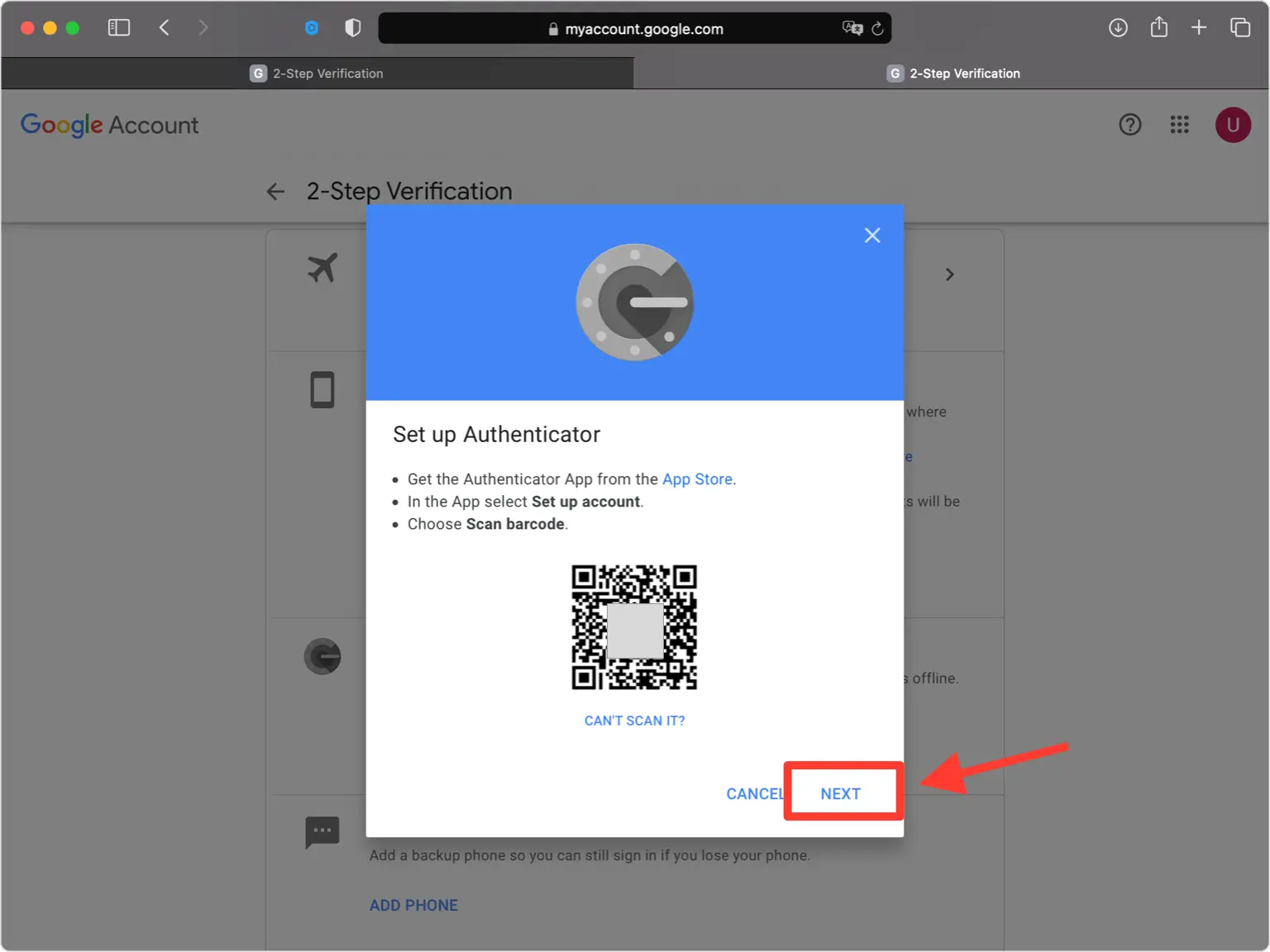Open the App Store link

[697, 479]
